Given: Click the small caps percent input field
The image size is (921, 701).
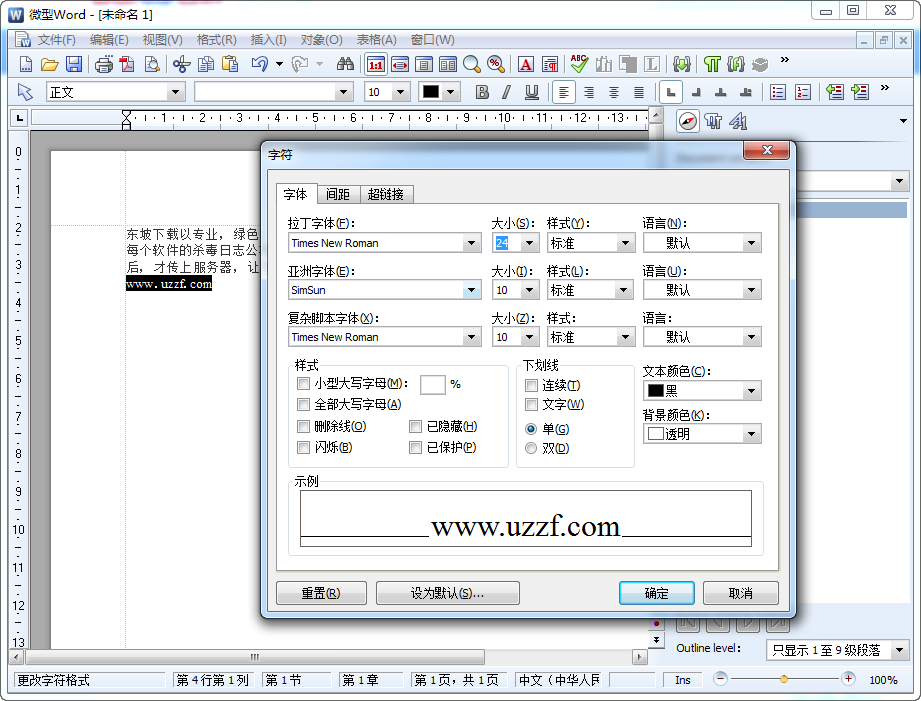Looking at the screenshot, I should [432, 385].
